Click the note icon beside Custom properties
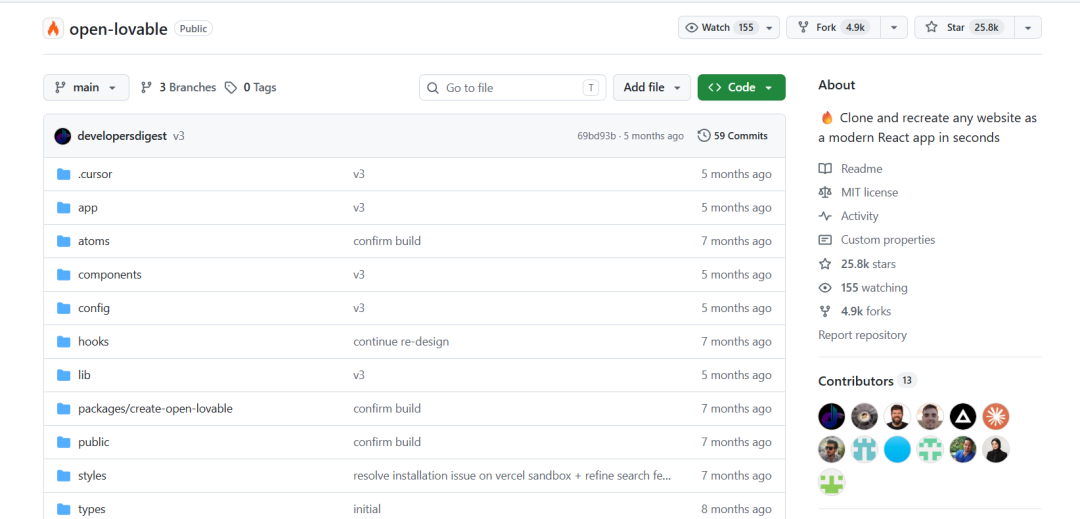Image resolution: width=1080 pixels, height=519 pixels. coord(825,240)
